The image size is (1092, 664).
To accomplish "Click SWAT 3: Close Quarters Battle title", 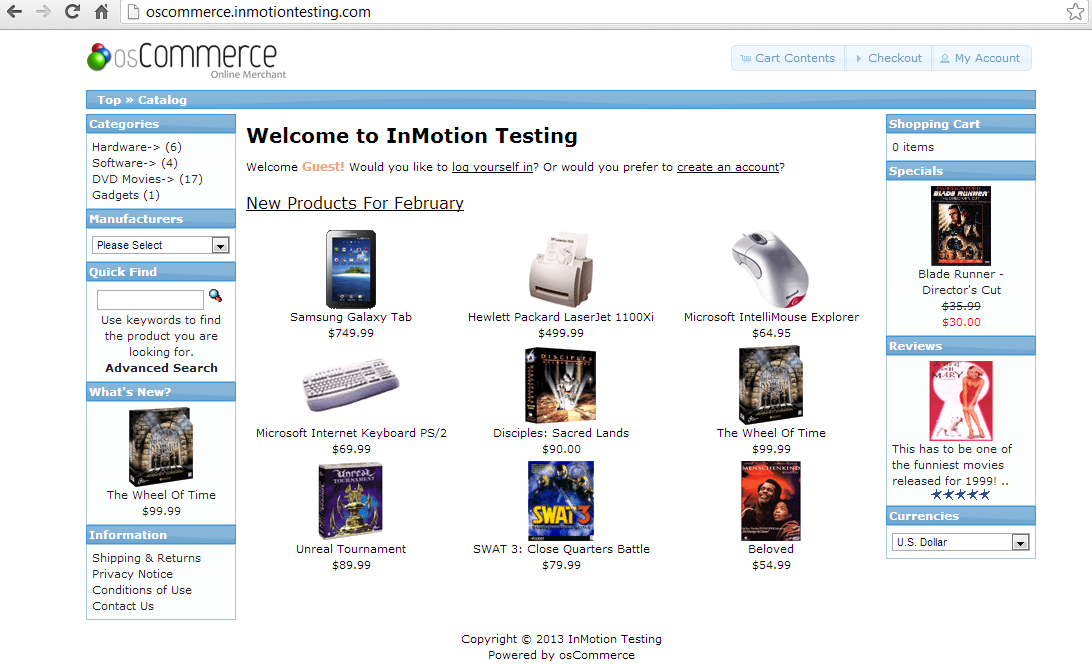I will point(561,549).
